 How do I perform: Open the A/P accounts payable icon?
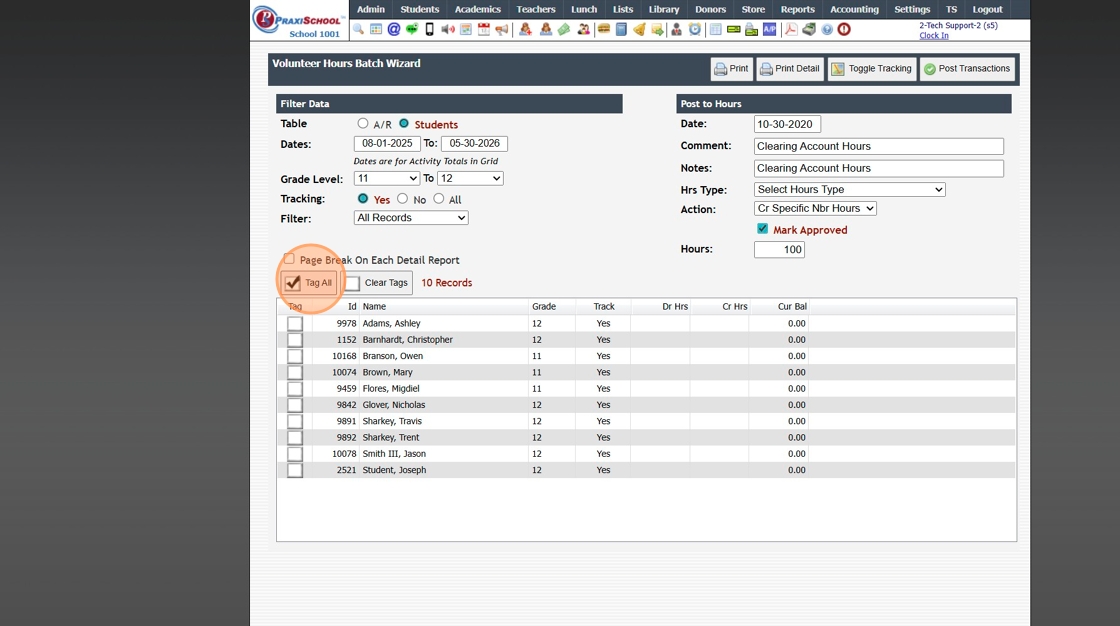(x=769, y=29)
